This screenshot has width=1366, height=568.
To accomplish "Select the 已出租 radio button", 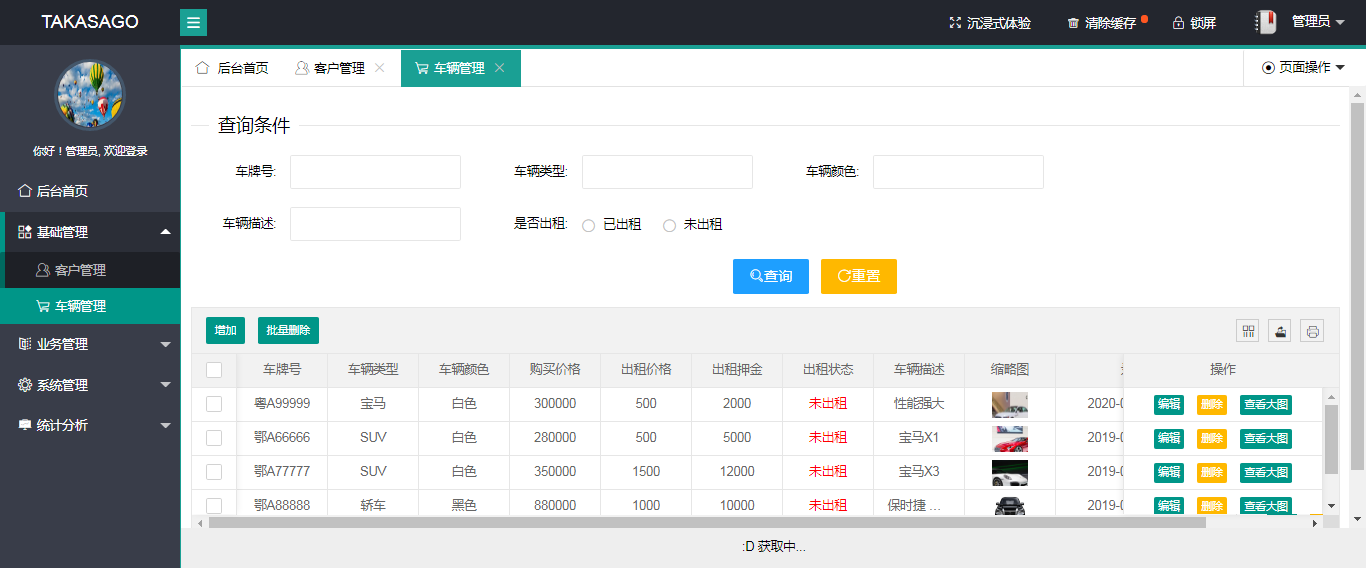I will [x=589, y=226].
